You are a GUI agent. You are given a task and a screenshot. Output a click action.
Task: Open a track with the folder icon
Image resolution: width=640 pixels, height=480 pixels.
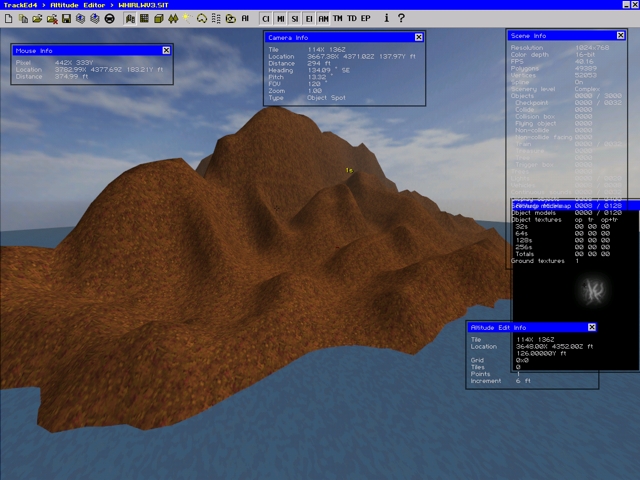pyautogui.click(x=38, y=19)
